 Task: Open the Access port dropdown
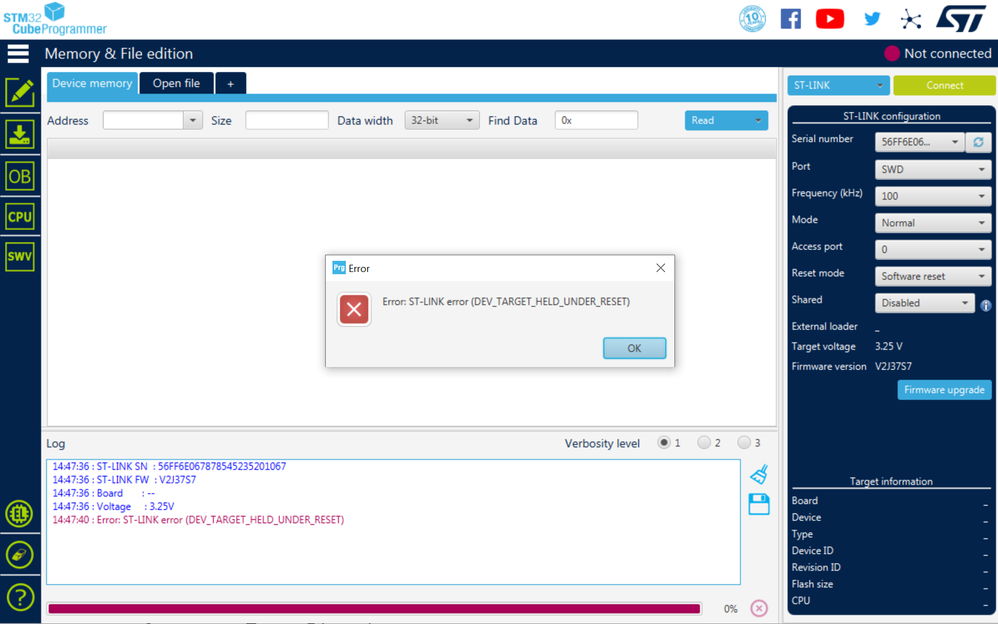pos(933,250)
